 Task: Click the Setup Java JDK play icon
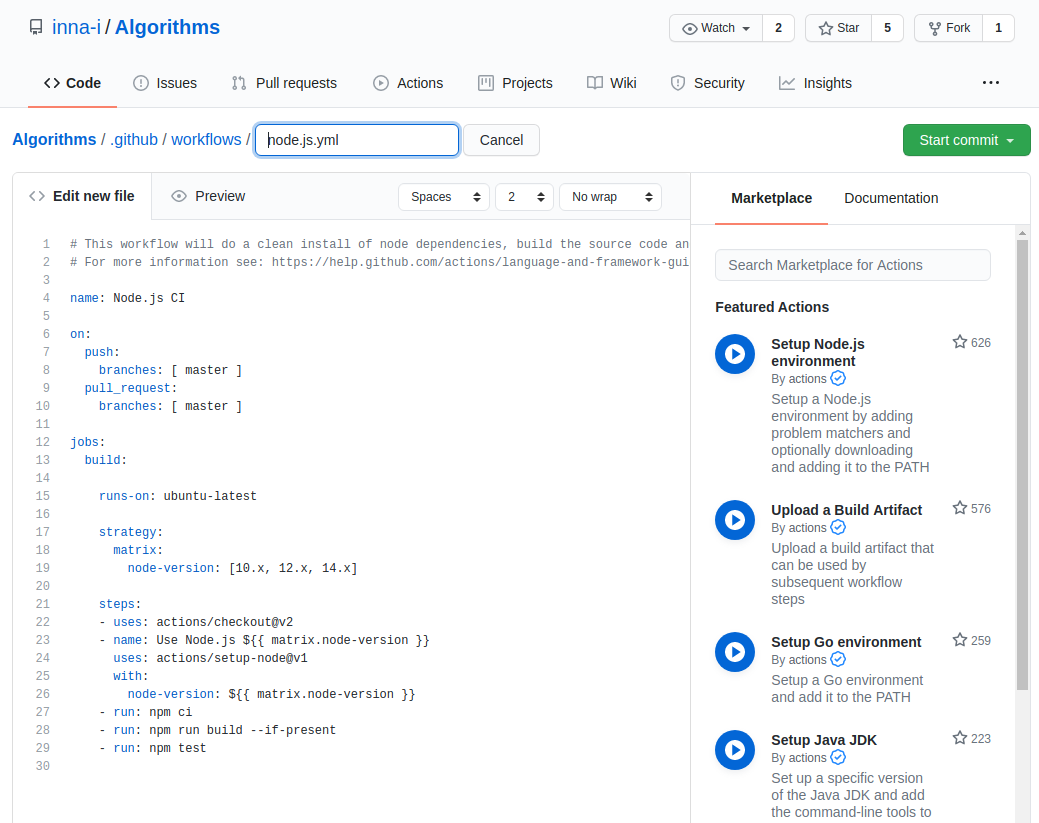735,750
